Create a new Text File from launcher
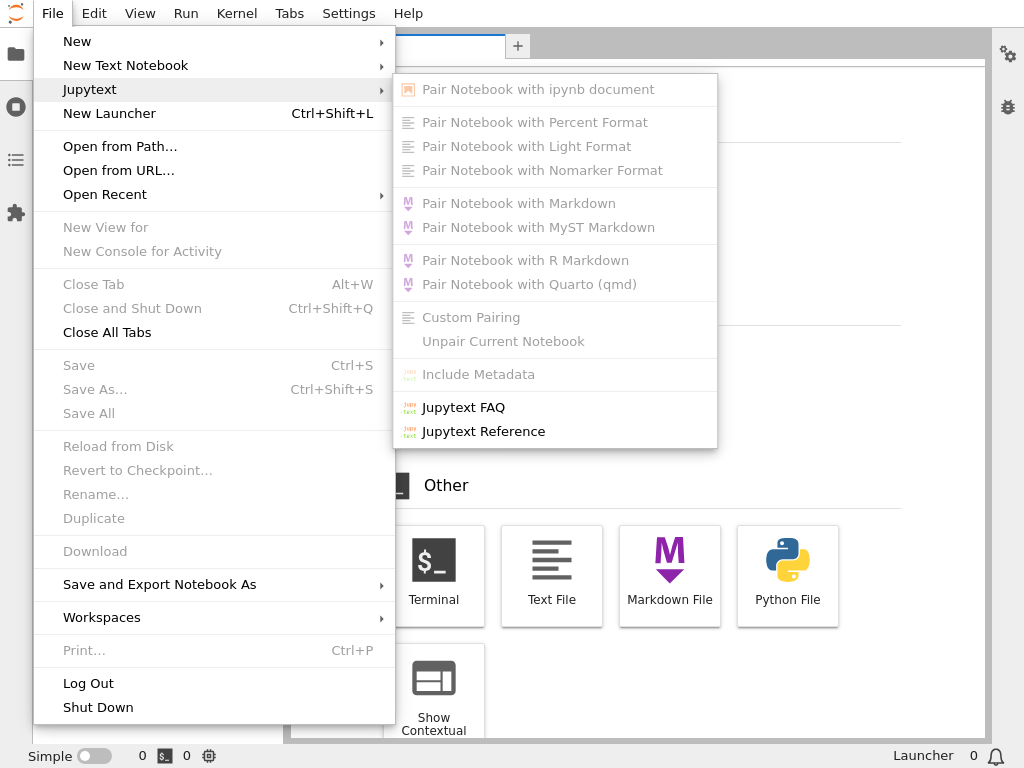 pos(552,576)
